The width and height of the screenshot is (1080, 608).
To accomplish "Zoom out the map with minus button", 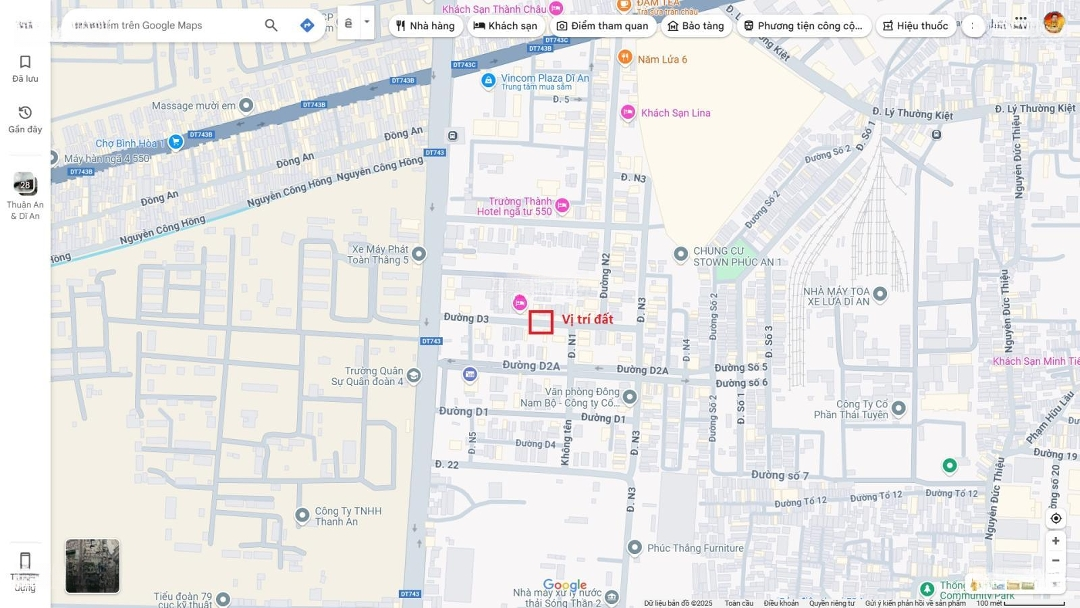I will pyautogui.click(x=1055, y=560).
